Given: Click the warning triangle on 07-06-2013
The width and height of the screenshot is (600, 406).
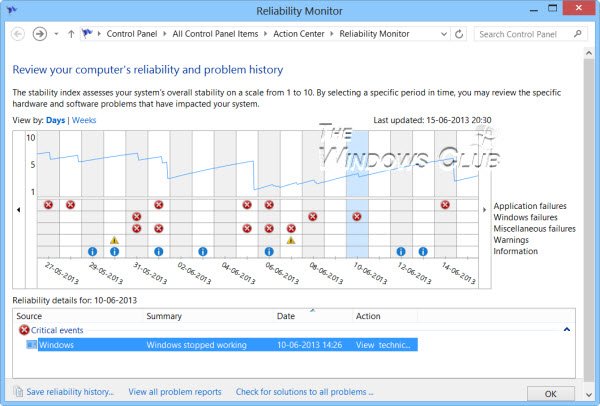Looking at the screenshot, I should click(x=291, y=240).
